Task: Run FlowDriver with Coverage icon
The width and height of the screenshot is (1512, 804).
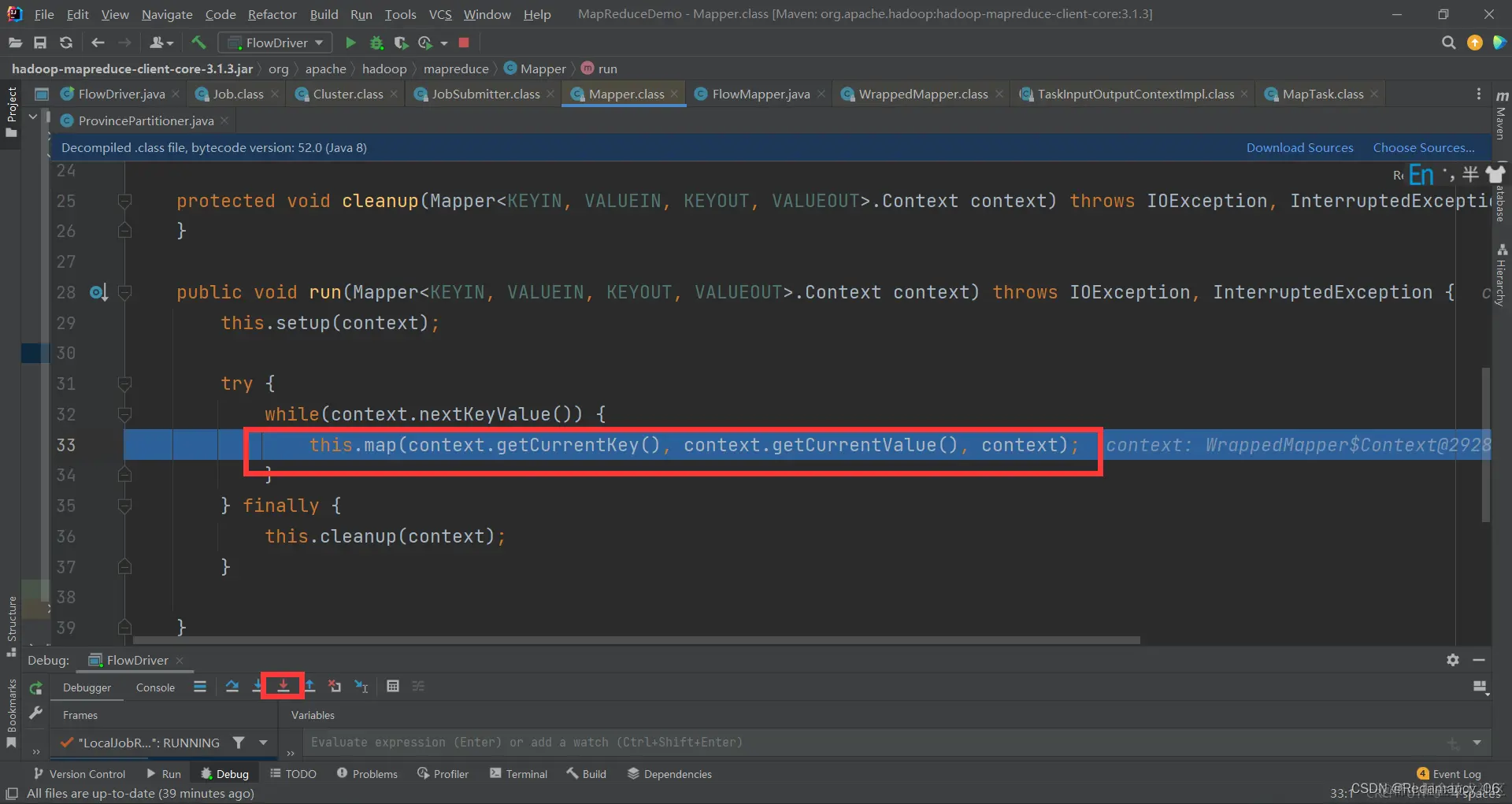Action: tap(401, 43)
